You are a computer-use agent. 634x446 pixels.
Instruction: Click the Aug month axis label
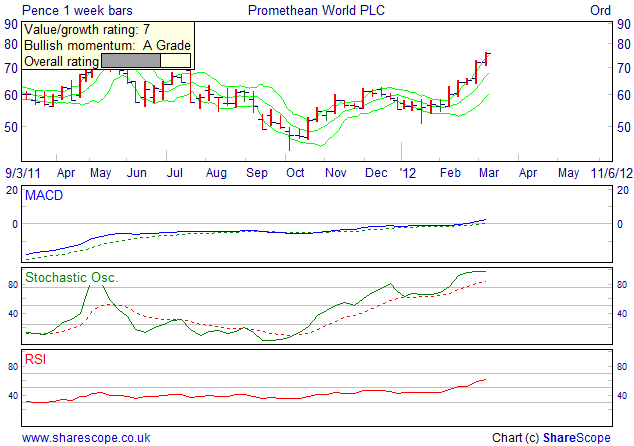pyautogui.click(x=216, y=173)
